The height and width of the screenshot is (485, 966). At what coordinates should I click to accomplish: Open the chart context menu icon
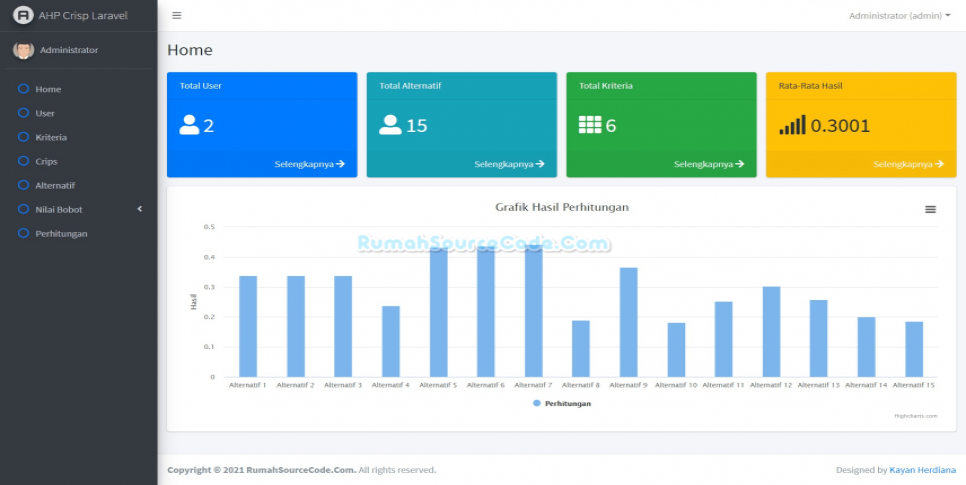pos(930,210)
